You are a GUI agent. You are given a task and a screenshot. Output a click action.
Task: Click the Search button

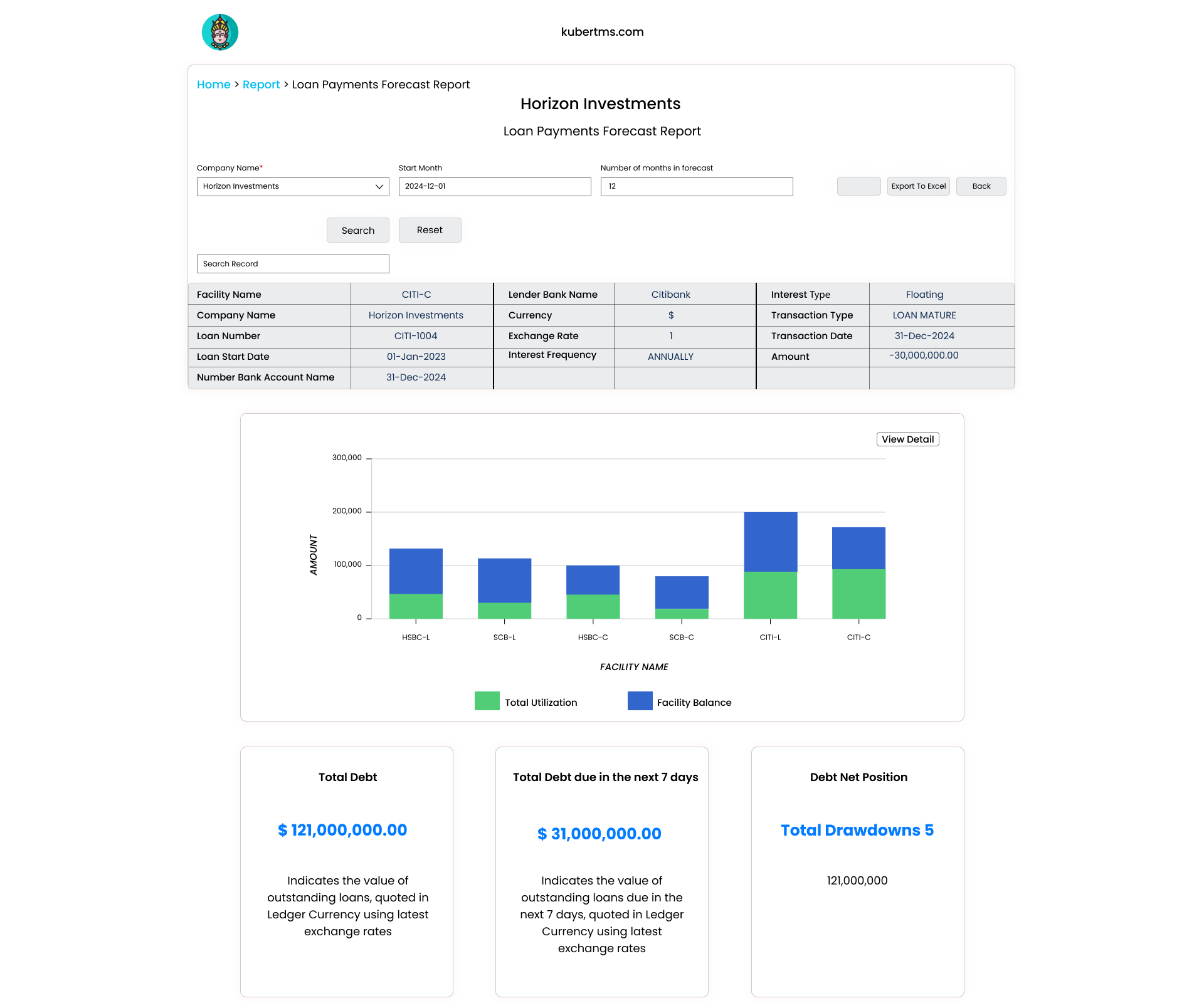coord(357,230)
